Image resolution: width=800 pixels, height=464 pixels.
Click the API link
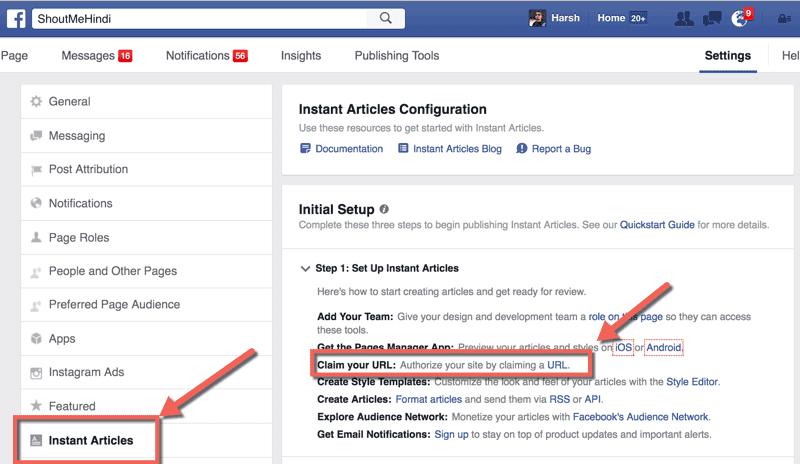(x=592, y=399)
